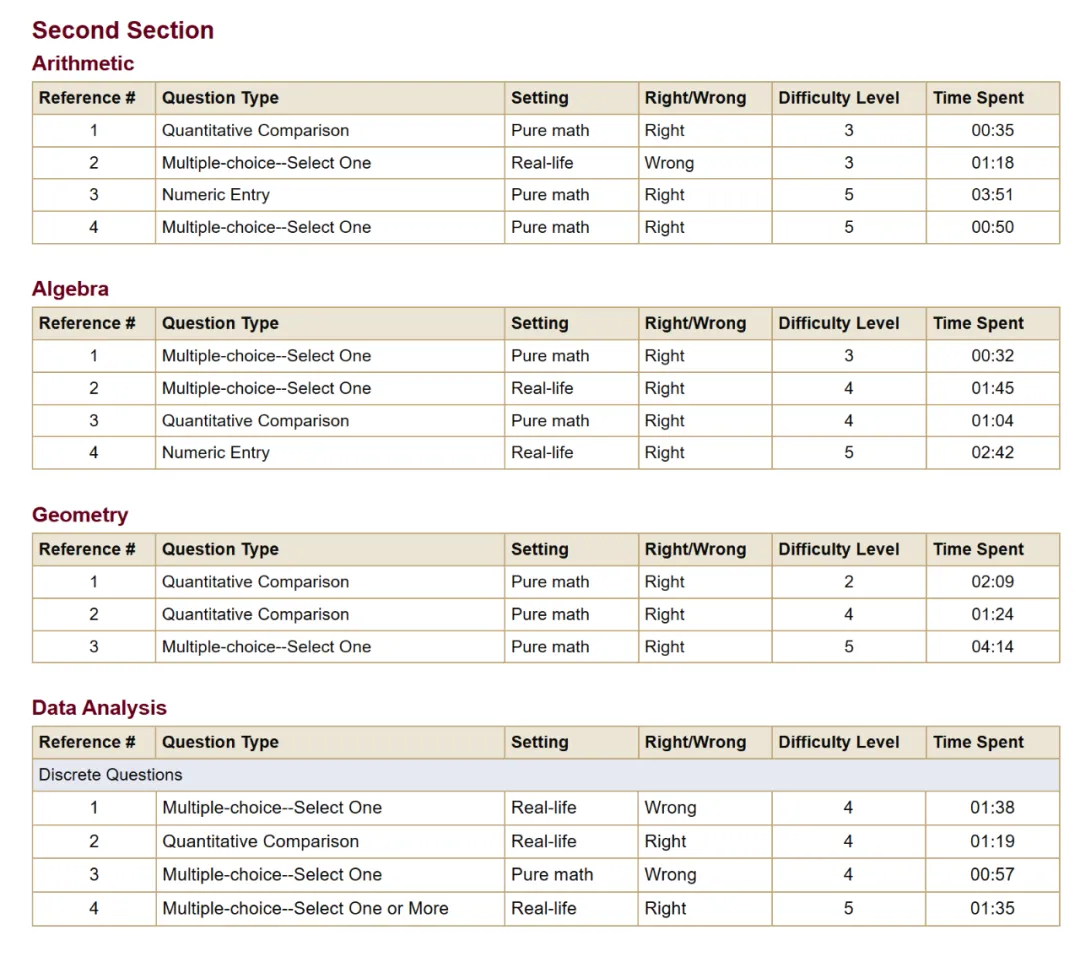Click the Setting header in Arithmetic table
This screenshot has width=1080, height=973.
(x=539, y=98)
